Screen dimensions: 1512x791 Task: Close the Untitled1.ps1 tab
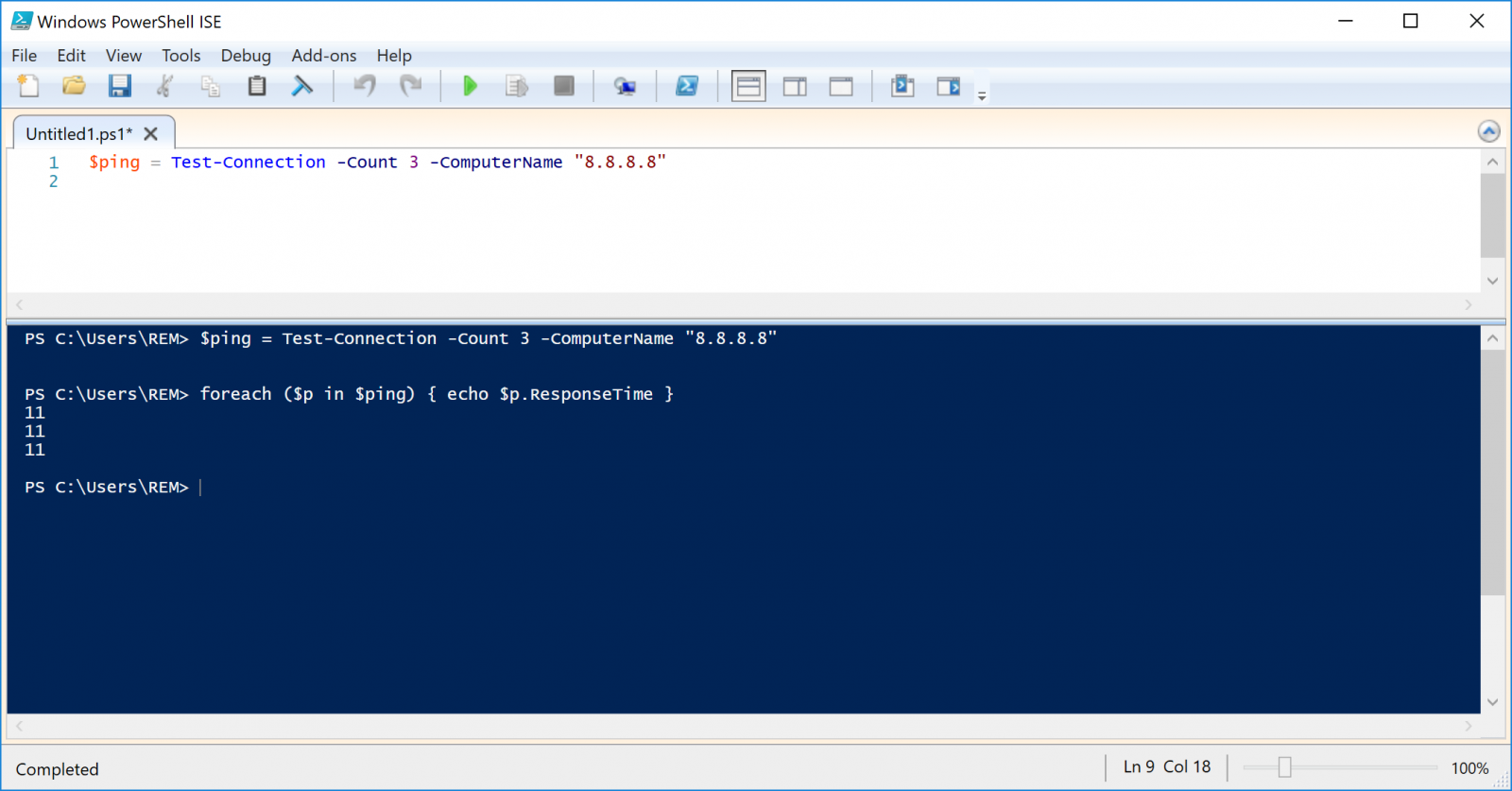[x=151, y=134]
